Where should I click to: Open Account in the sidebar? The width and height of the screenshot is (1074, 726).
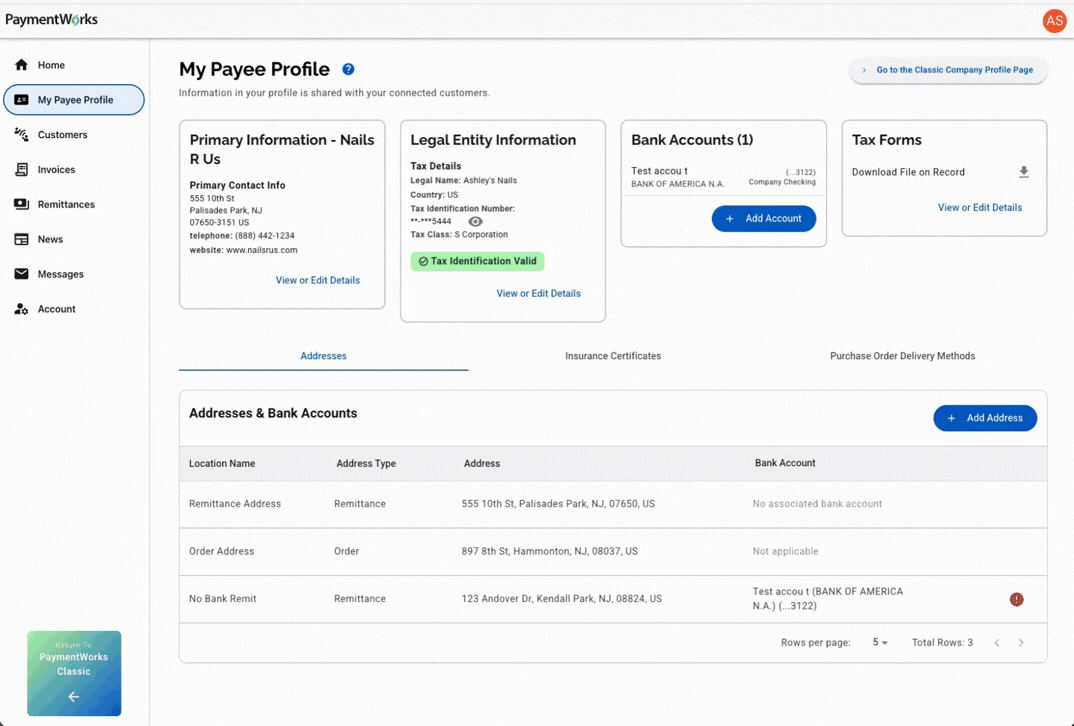pos(74,309)
